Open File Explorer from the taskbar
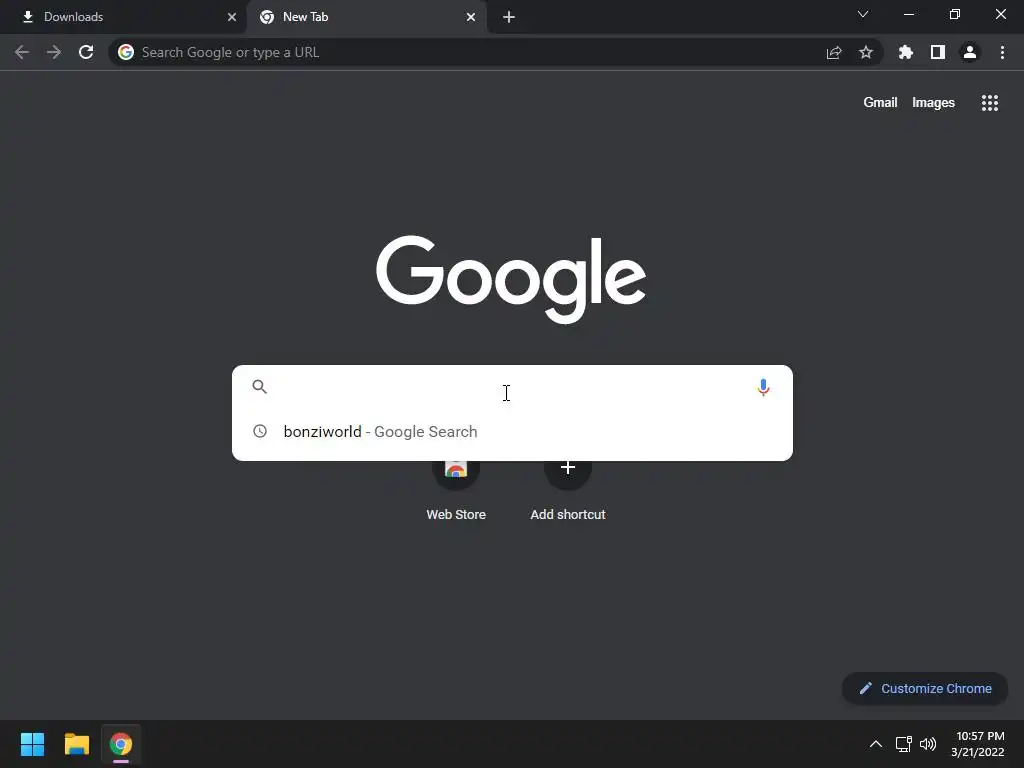Viewport: 1024px width, 768px height. click(x=76, y=744)
